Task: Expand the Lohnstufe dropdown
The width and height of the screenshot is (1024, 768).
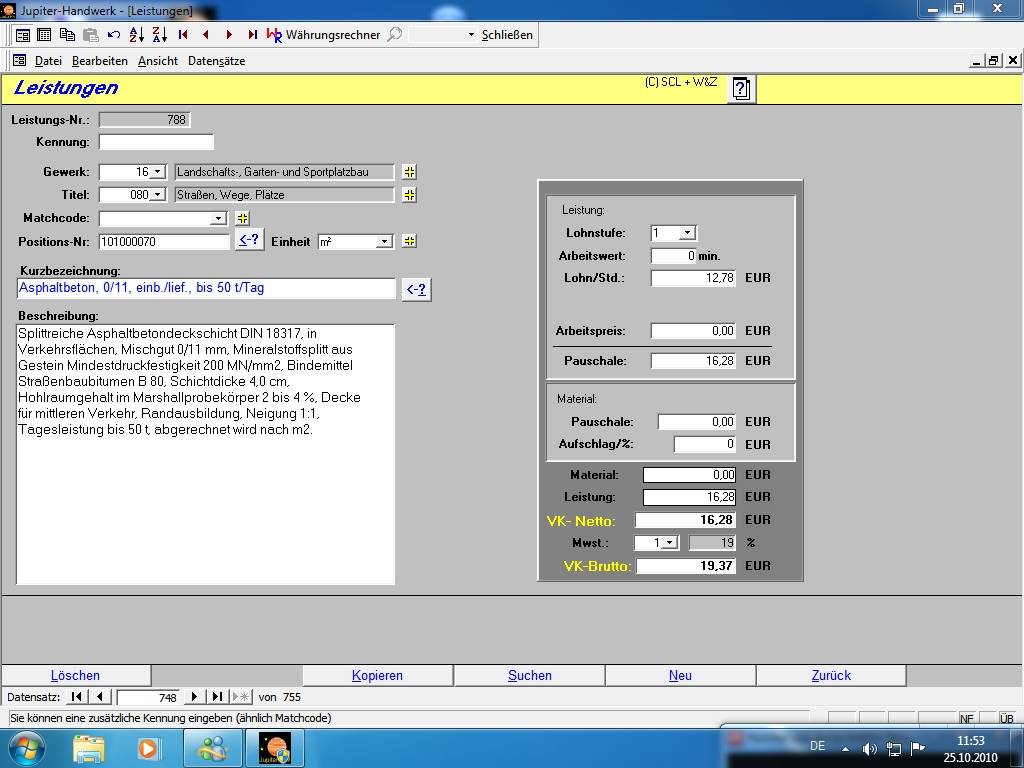Action: pos(686,233)
